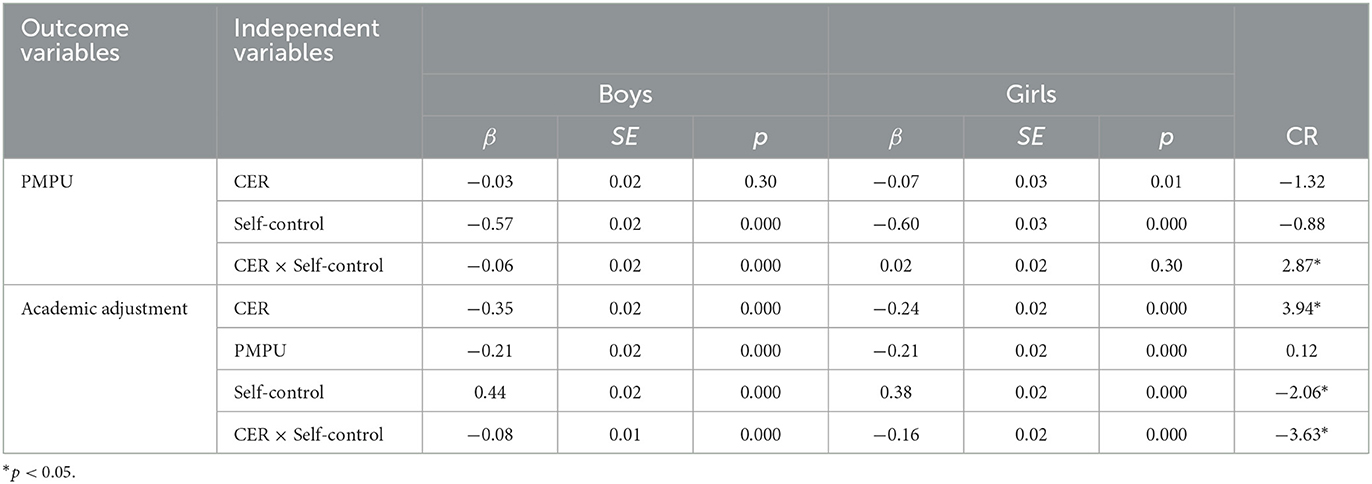Click the −0.60 girls beta cell
The height and width of the screenshot is (484, 1372).
click(895, 220)
